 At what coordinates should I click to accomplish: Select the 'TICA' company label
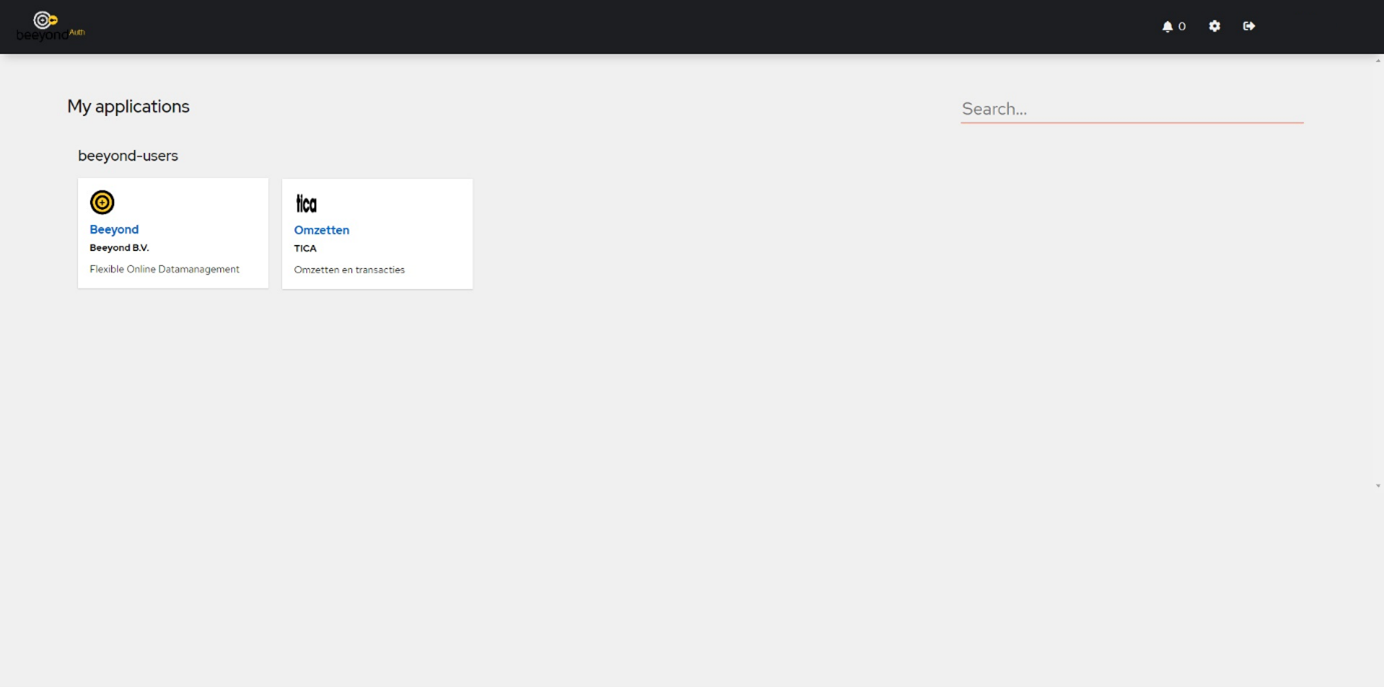305,248
